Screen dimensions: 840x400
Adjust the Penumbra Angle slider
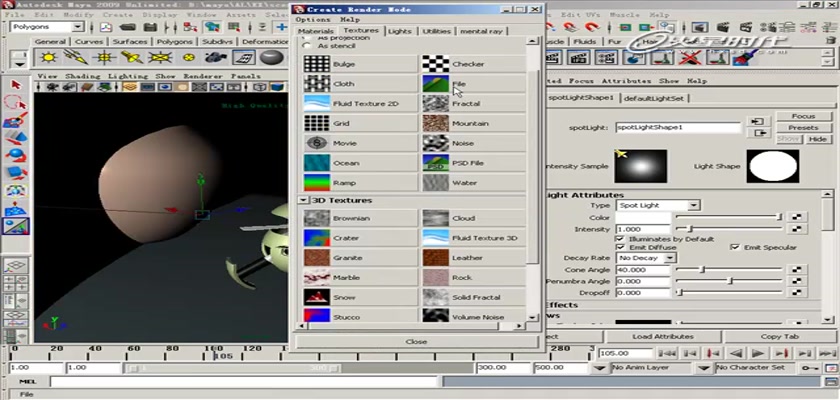coord(729,282)
